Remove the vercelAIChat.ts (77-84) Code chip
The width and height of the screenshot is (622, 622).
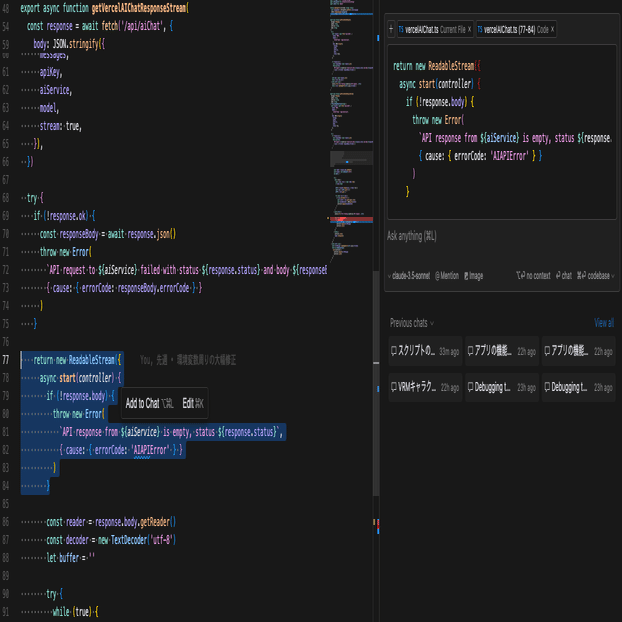point(552,29)
